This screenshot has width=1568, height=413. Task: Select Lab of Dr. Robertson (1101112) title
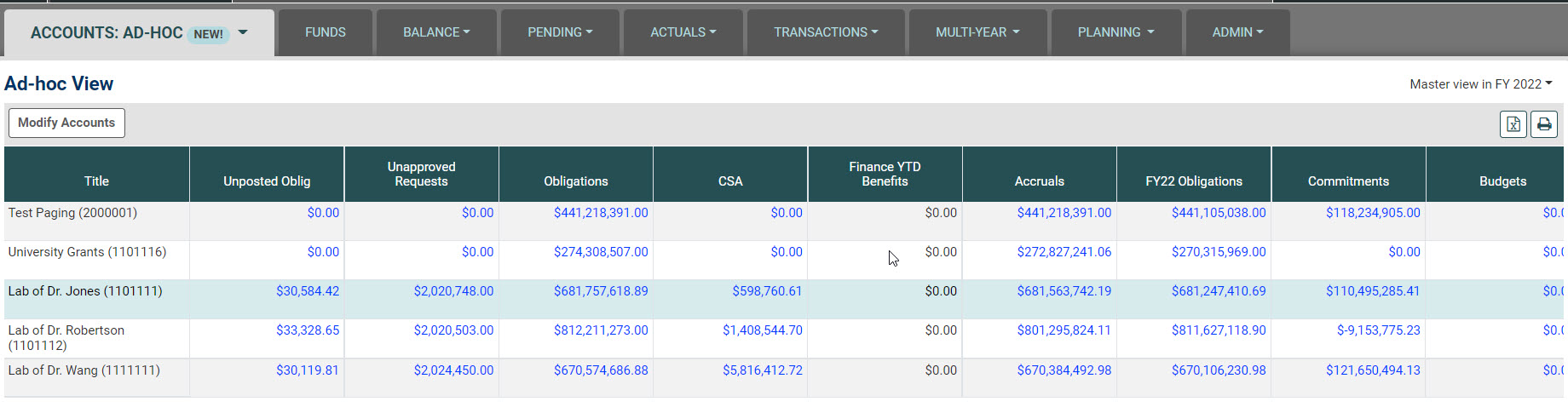66,338
